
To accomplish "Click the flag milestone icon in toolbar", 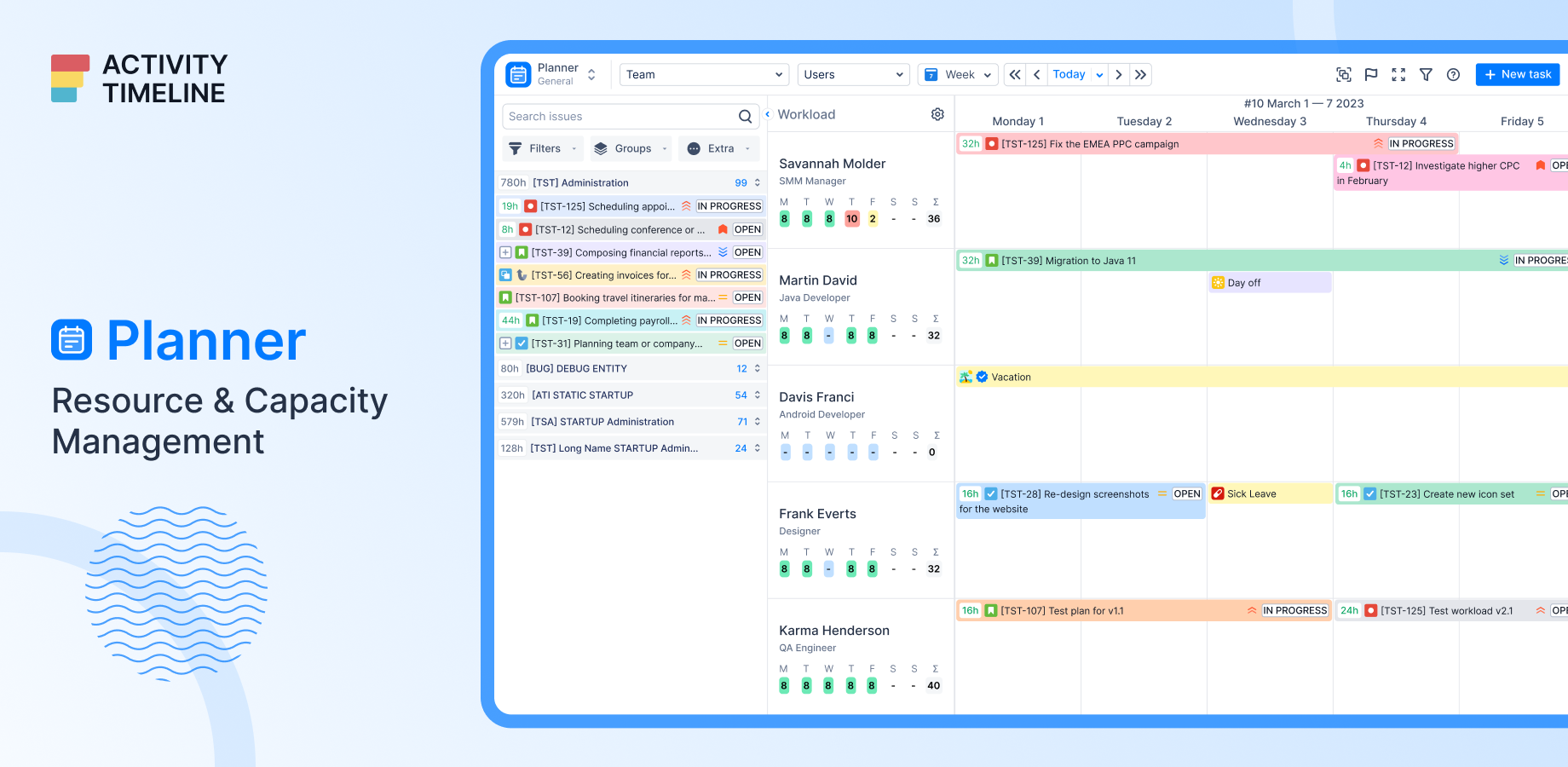I will click(x=1371, y=75).
